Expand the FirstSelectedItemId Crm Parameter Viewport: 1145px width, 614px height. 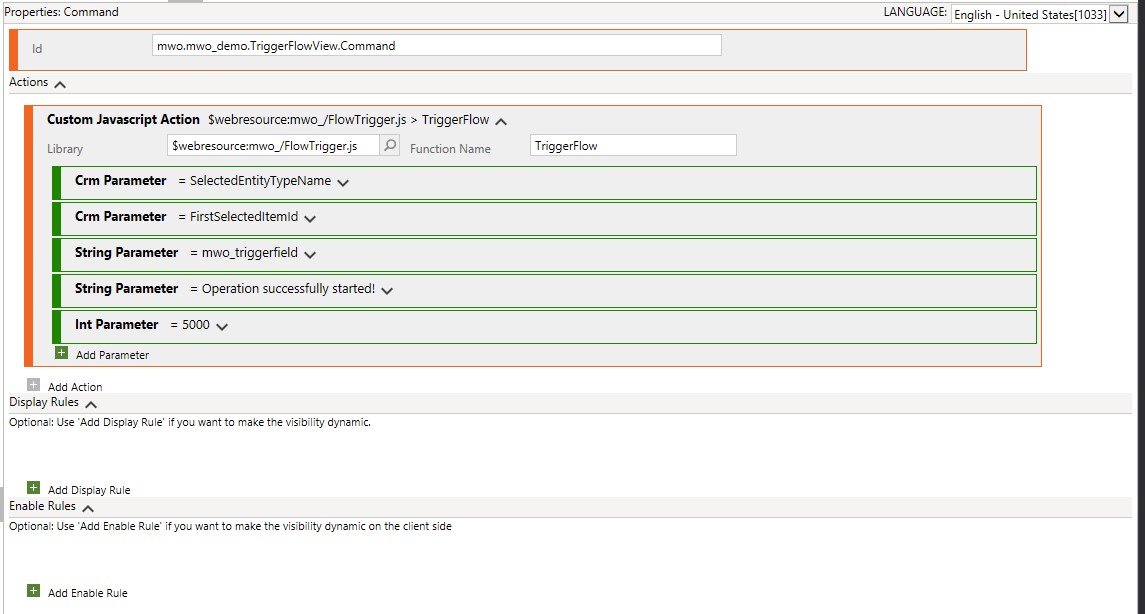(310, 219)
